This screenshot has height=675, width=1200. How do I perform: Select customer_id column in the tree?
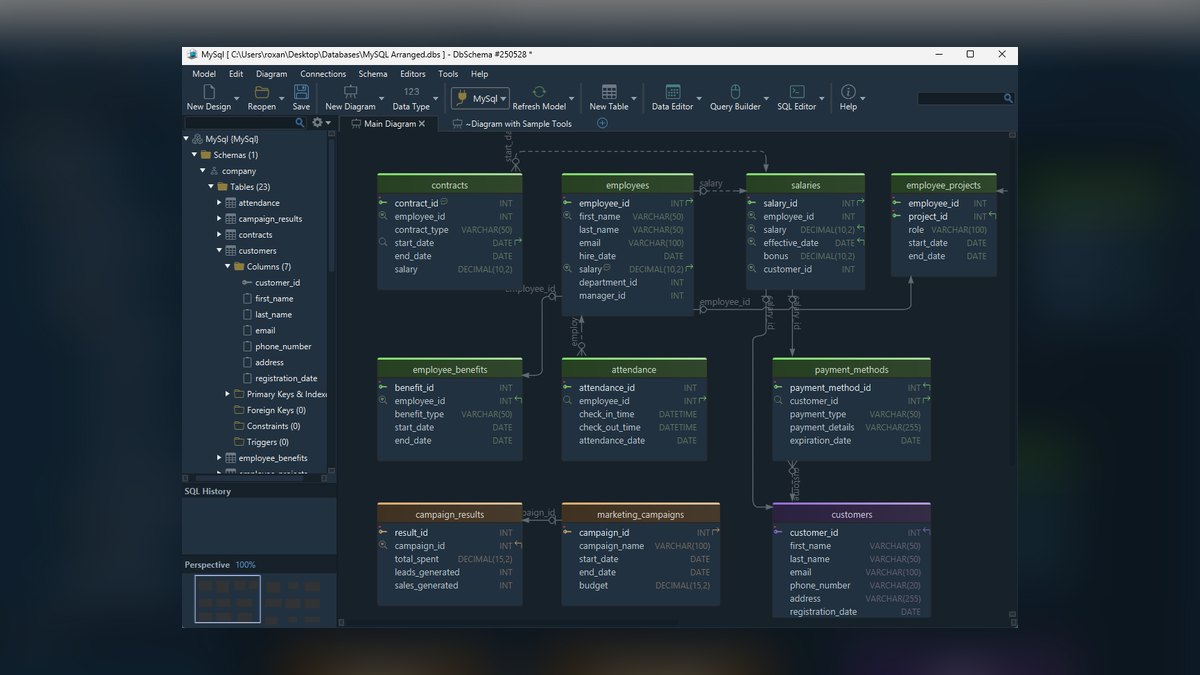277,283
